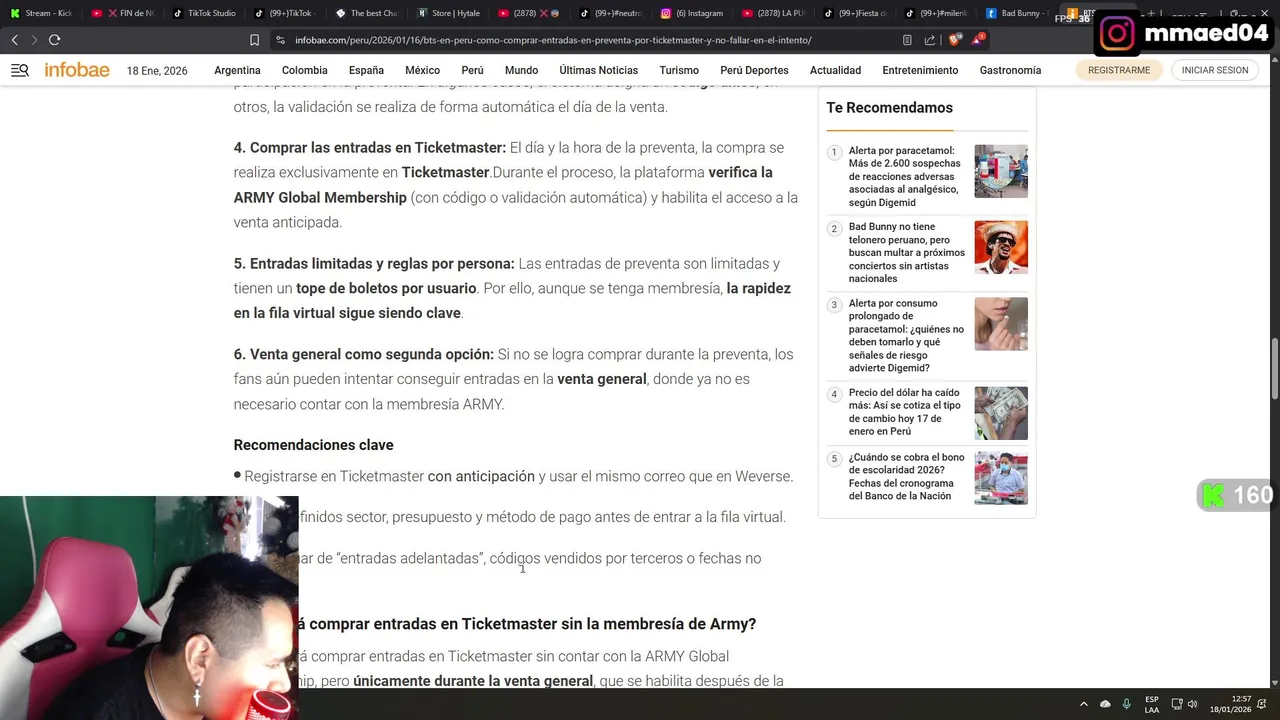Switch to the Store | Hytale tab
This screenshot has height=720, width=1280.
point(450,13)
